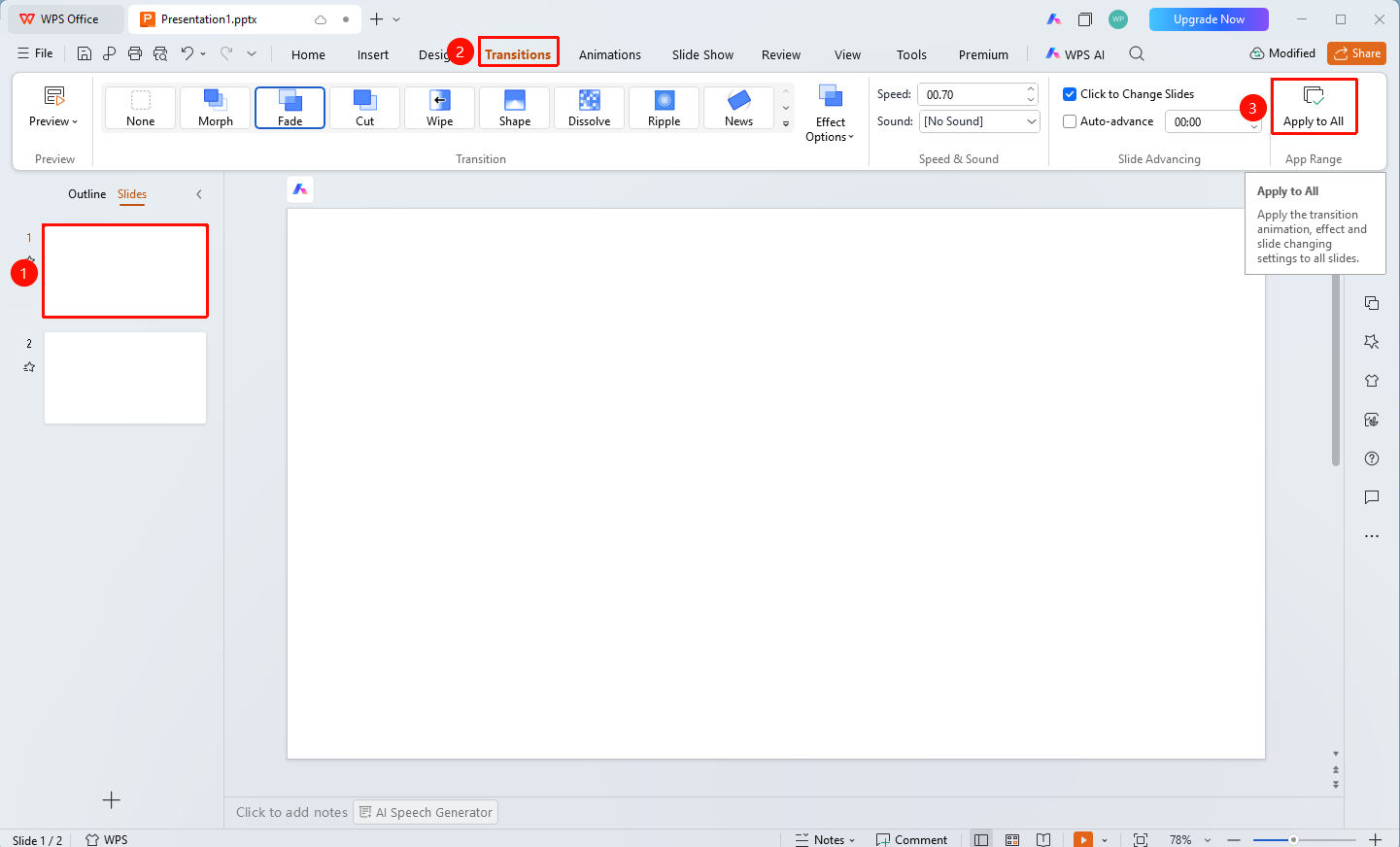The height and width of the screenshot is (847, 1400).
Task: Click the Print icon in quick access toolbar
Action: click(135, 53)
